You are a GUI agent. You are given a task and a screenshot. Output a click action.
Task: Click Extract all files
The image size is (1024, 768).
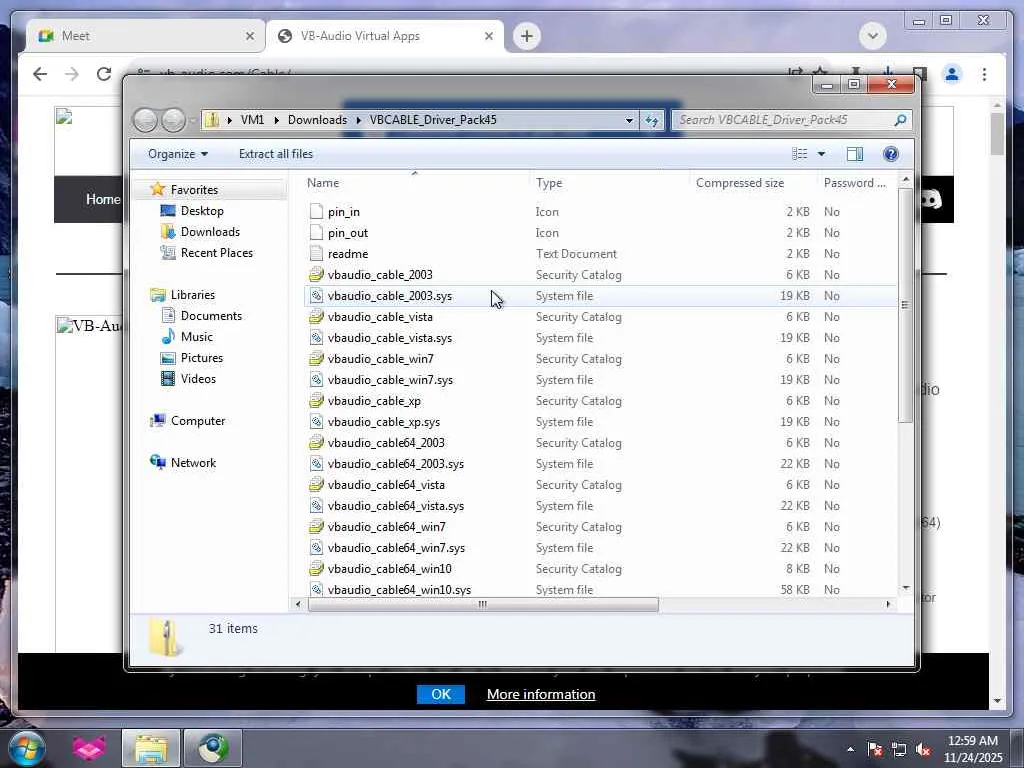point(276,154)
